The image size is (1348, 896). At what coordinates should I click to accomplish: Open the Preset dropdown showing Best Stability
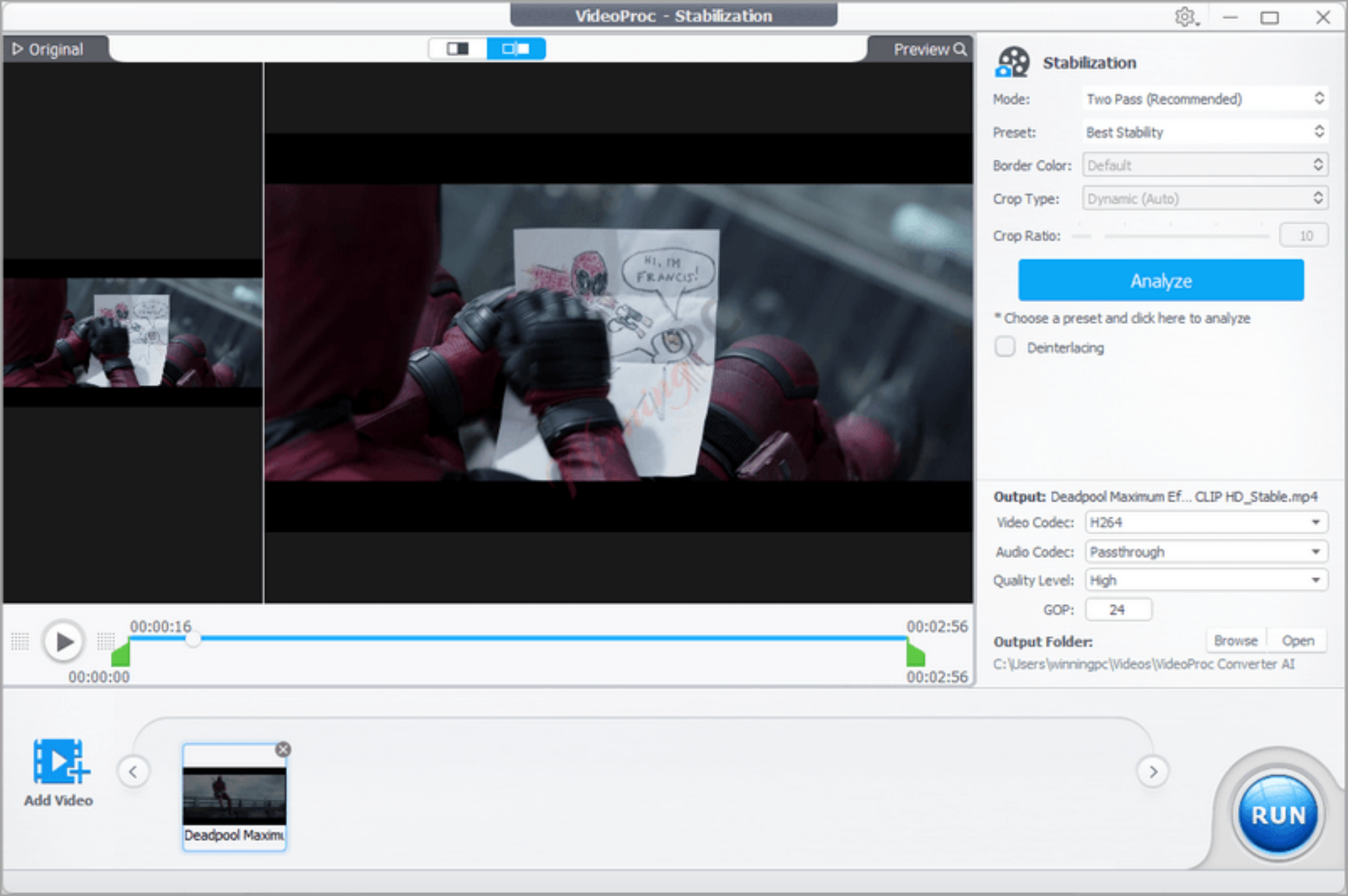1205,132
